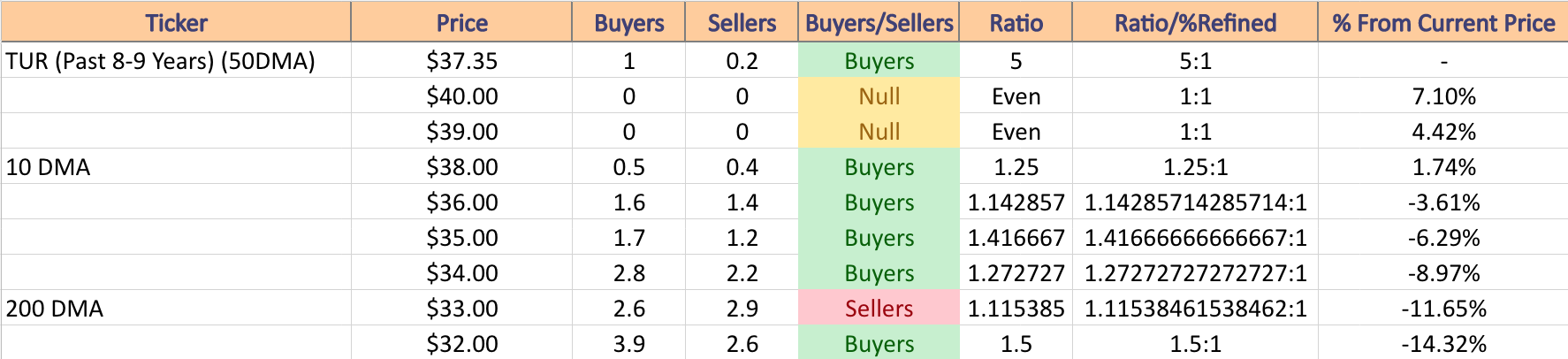
Task: Select the 200 DMA label cell
Action: [x=176, y=309]
